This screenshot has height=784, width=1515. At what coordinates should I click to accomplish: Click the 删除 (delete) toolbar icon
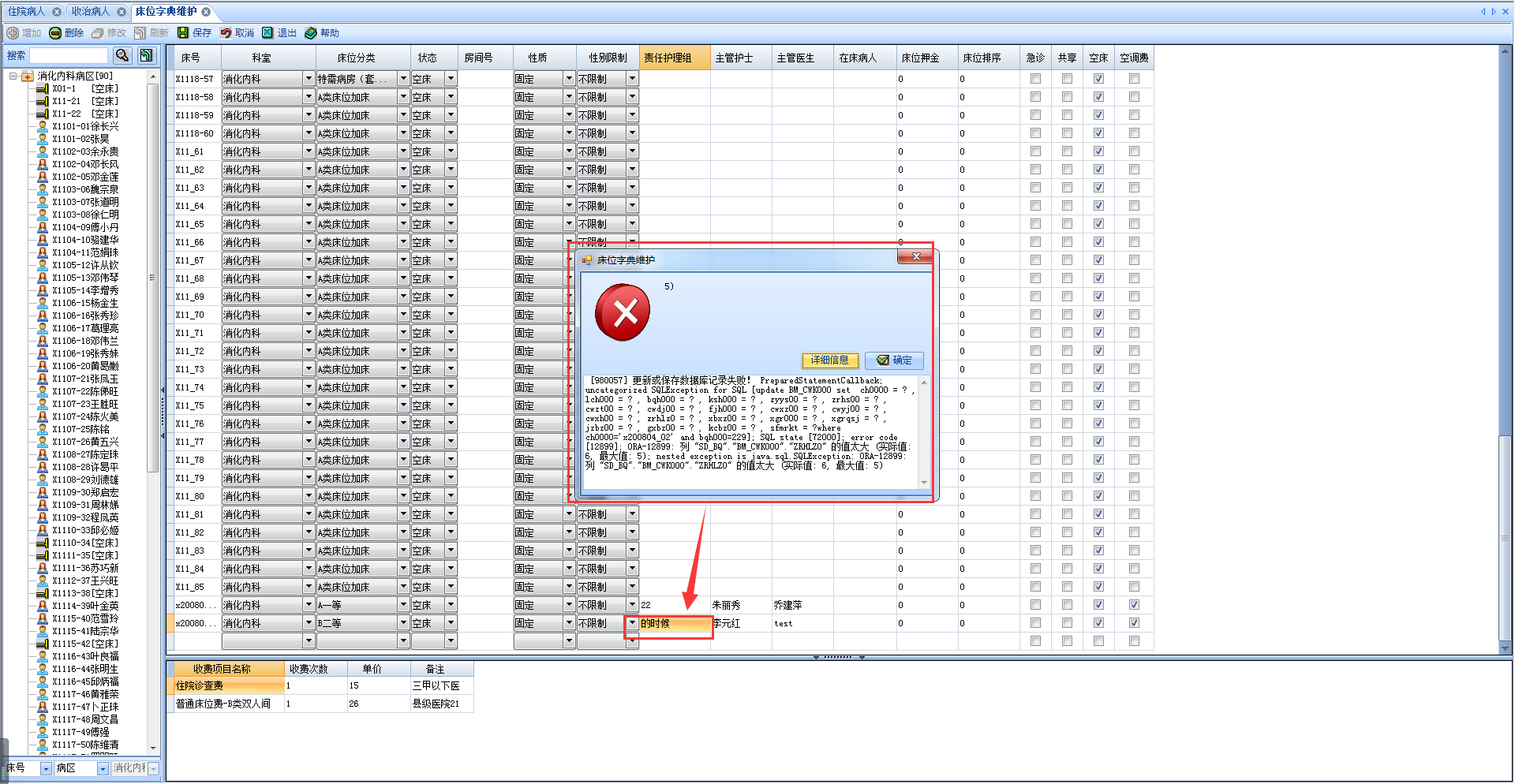coord(55,33)
